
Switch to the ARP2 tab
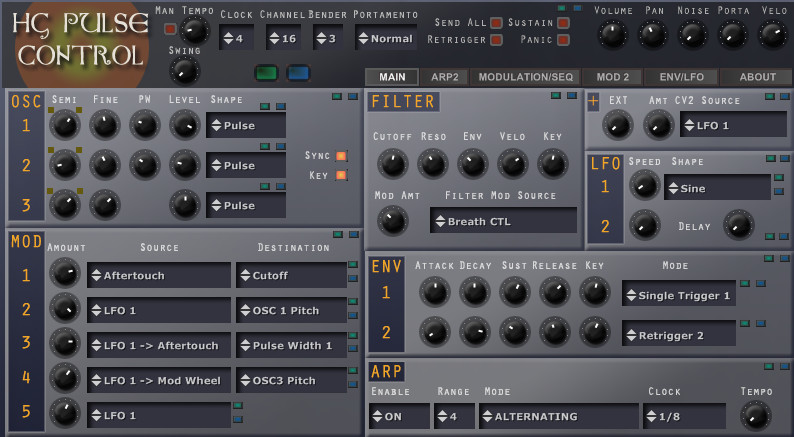[444, 77]
